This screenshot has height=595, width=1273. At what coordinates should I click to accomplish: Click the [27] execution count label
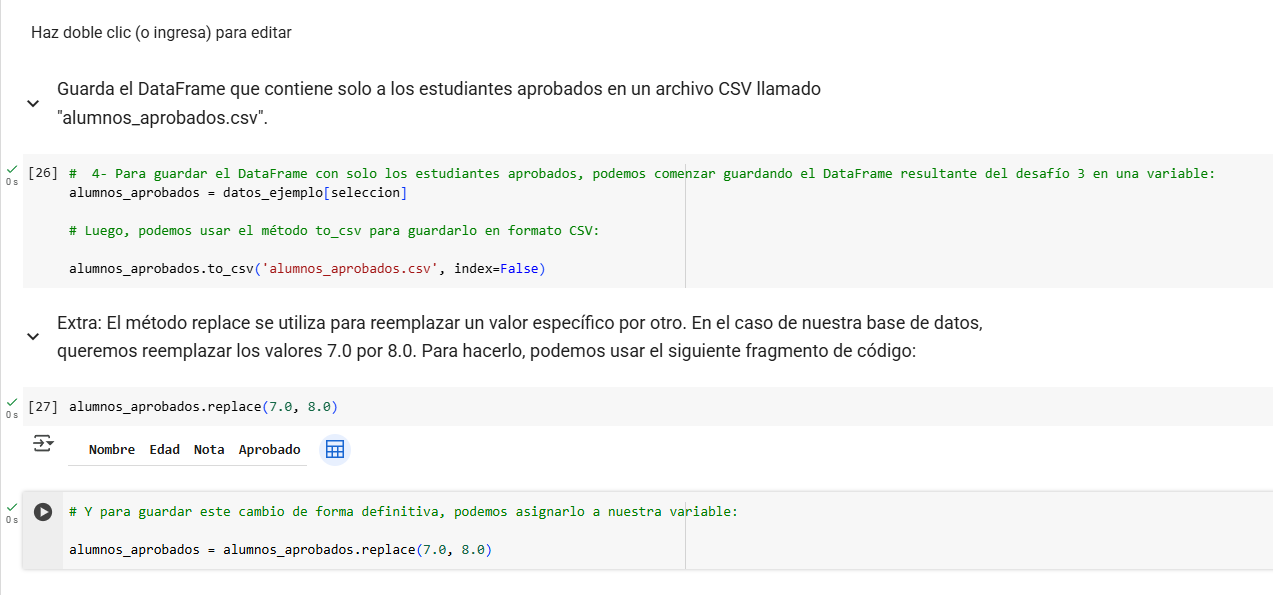coord(43,407)
